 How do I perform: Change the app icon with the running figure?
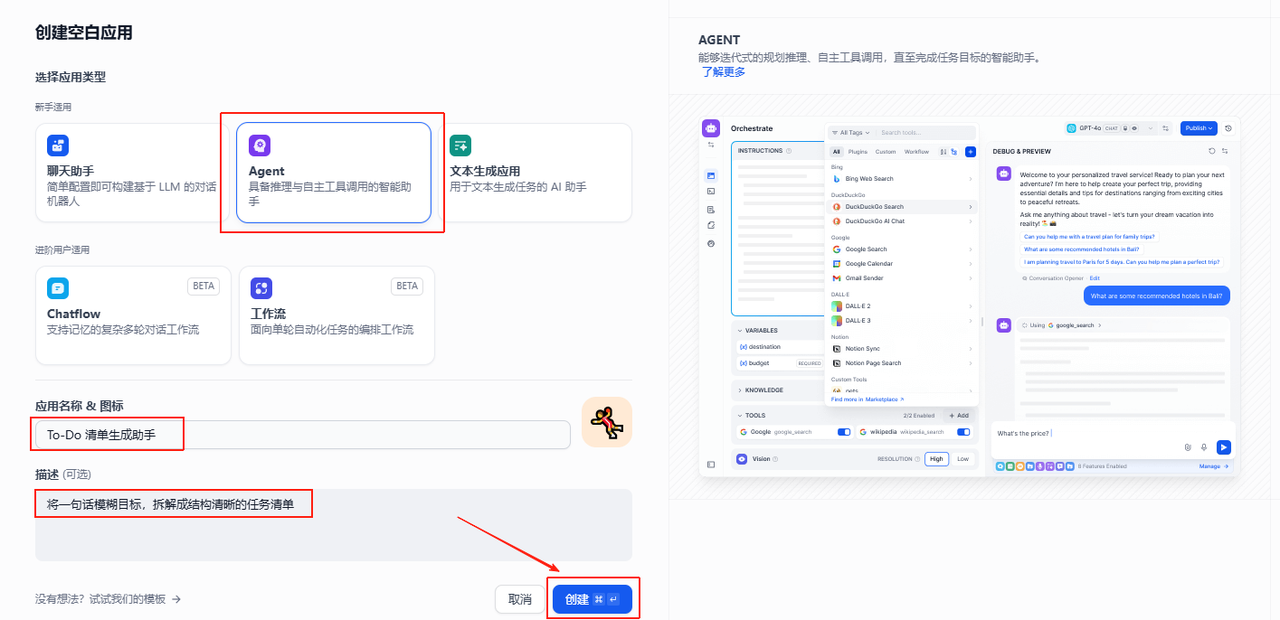coord(607,422)
